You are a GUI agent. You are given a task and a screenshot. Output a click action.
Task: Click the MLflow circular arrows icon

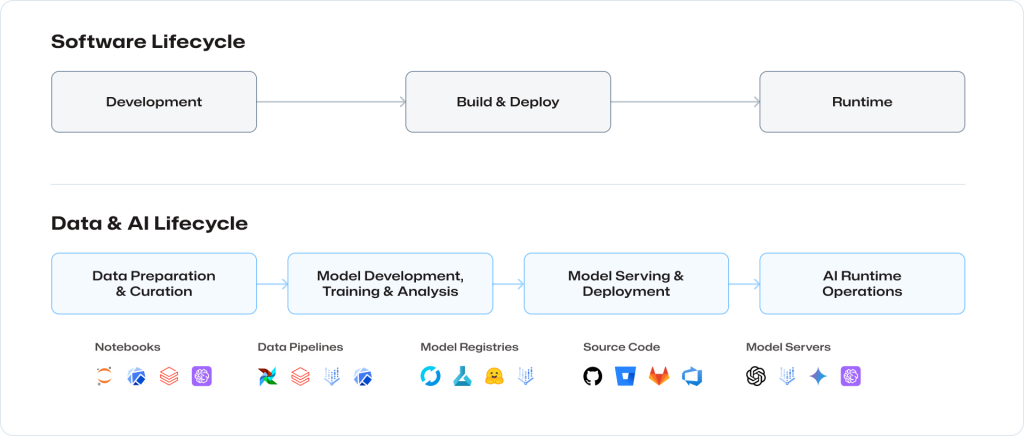click(x=430, y=376)
